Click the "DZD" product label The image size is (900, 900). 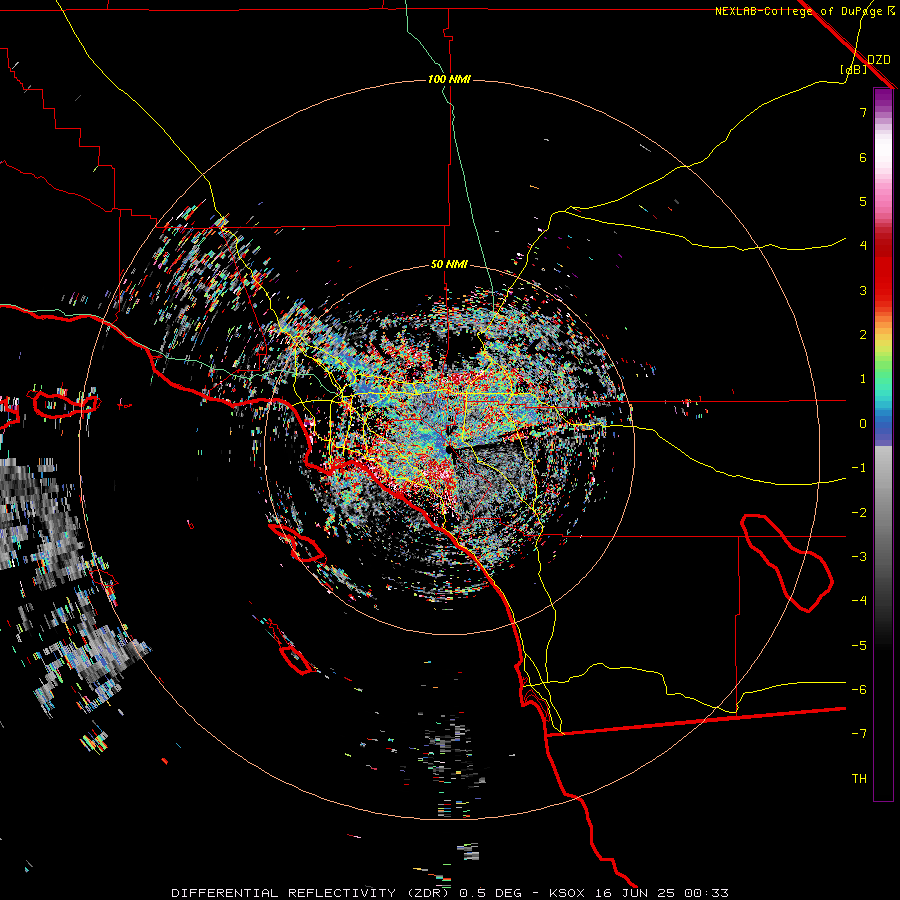879,60
